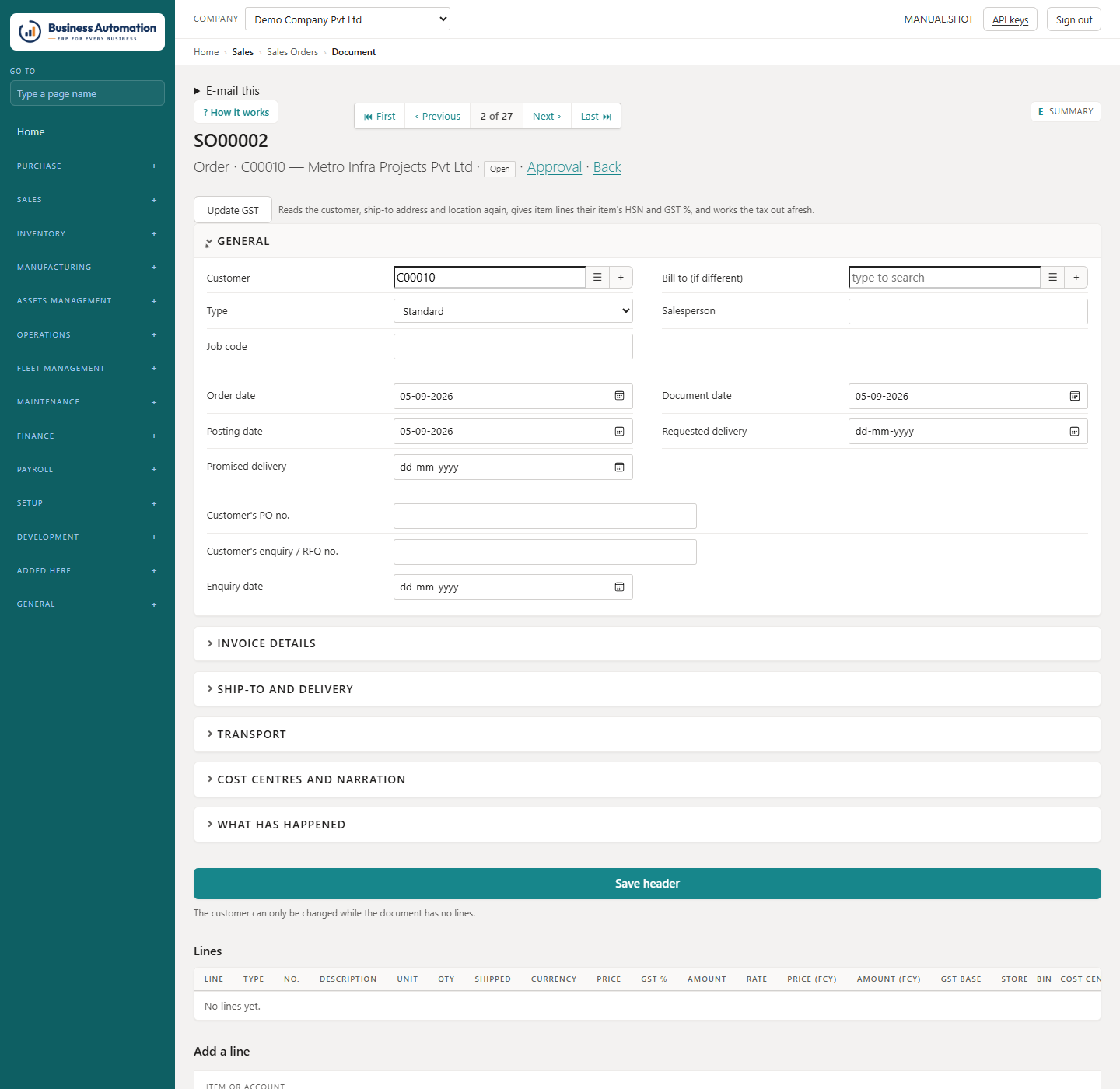Add a new customer with the plus icon
The width and height of the screenshot is (1120, 1089).
tap(621, 278)
